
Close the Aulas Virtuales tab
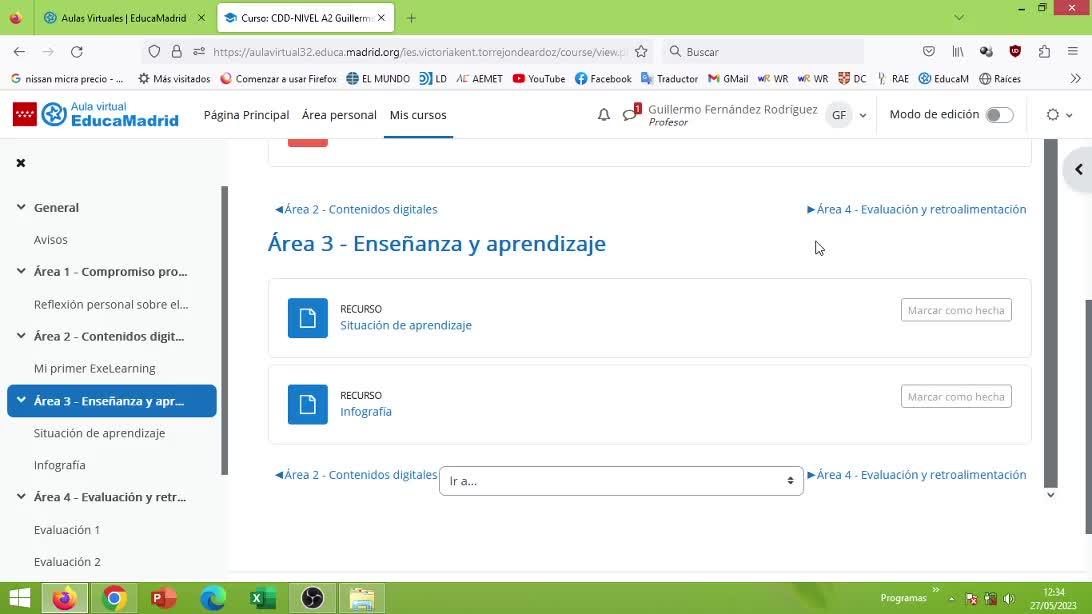[x=201, y=18]
